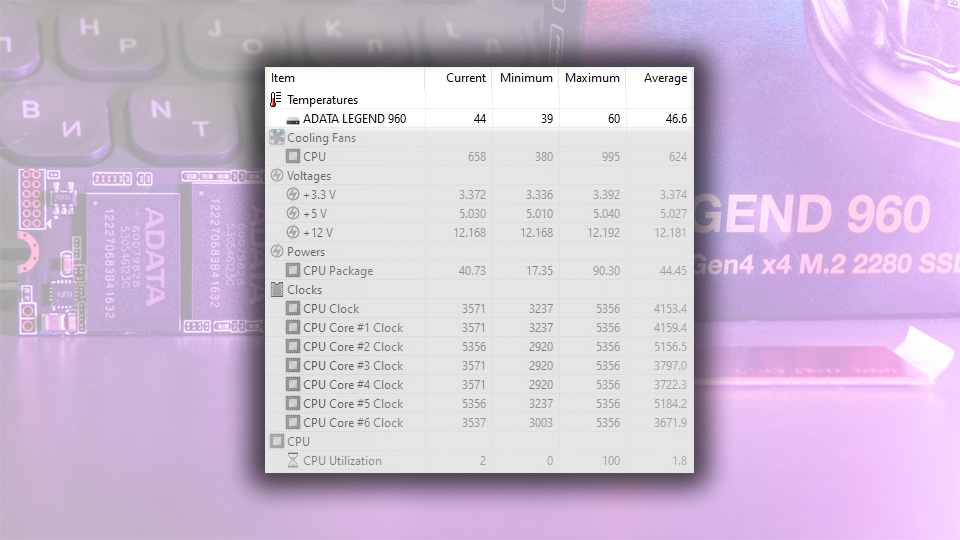Select the CPU Core #4 Clock label
This screenshot has height=540, width=960.
point(353,384)
